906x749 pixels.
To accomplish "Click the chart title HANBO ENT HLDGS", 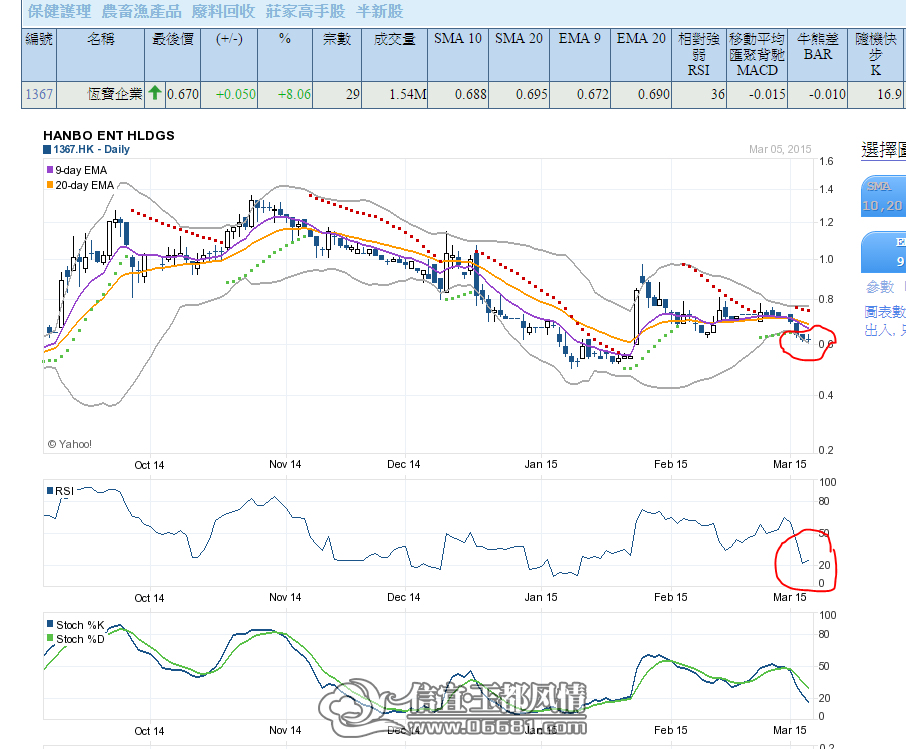I will [x=109, y=135].
